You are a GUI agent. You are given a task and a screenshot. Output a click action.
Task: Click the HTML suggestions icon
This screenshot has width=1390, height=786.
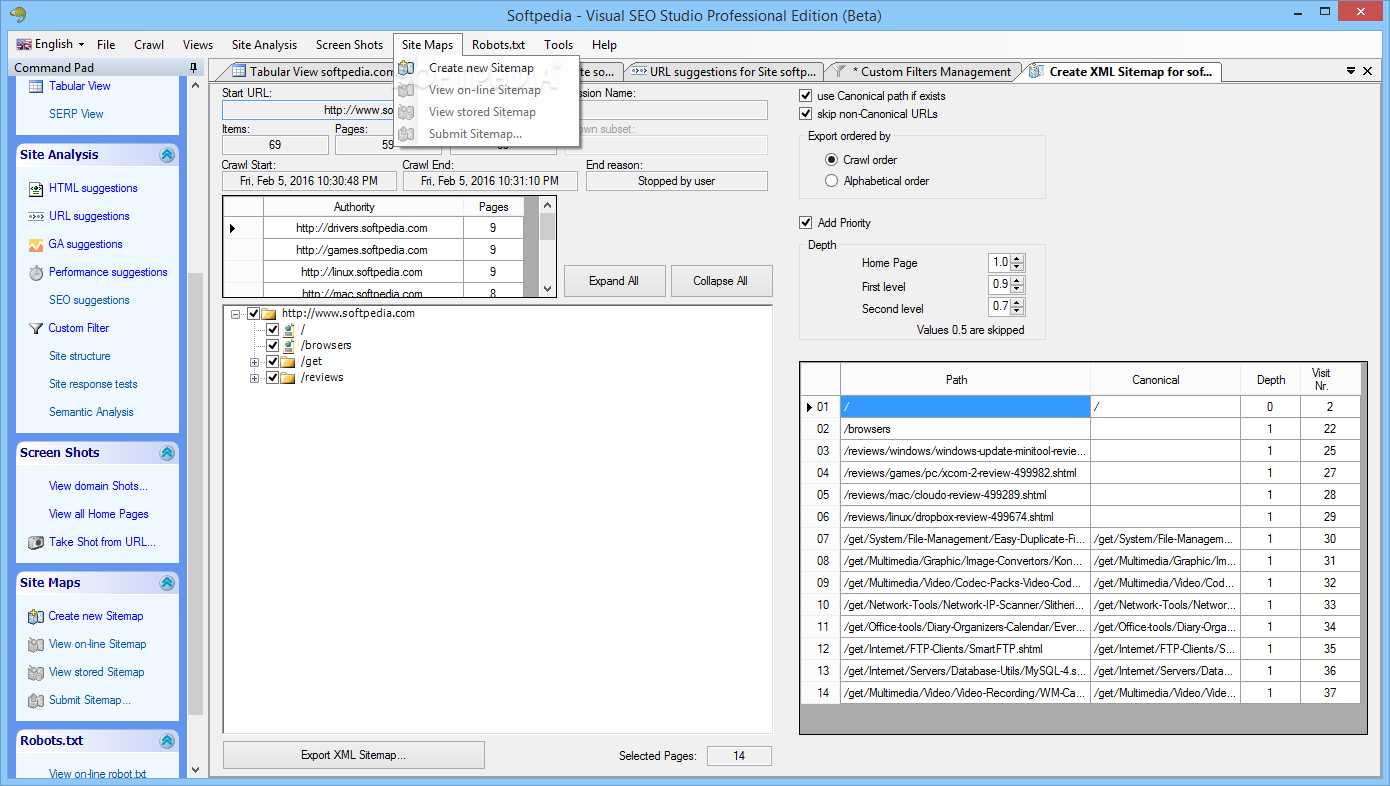click(35, 188)
